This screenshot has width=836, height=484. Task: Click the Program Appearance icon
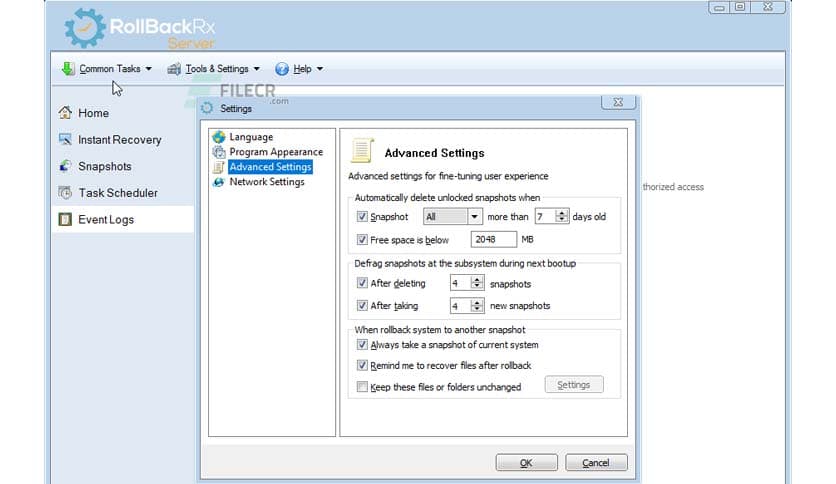tap(219, 152)
